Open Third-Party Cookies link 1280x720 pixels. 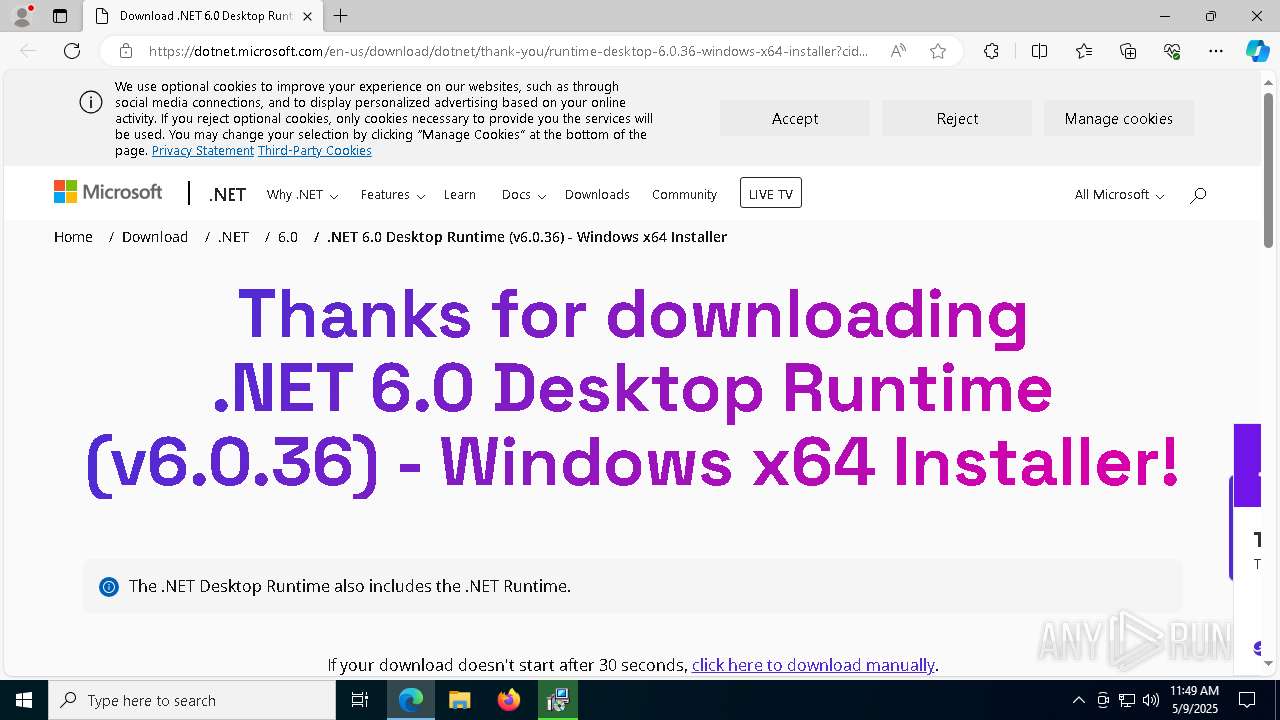click(315, 151)
